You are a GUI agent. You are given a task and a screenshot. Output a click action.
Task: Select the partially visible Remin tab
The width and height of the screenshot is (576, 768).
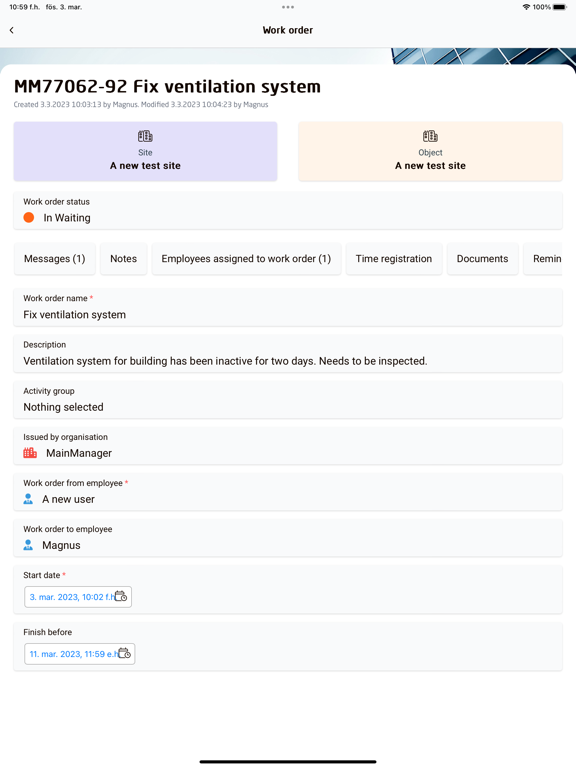point(544,259)
